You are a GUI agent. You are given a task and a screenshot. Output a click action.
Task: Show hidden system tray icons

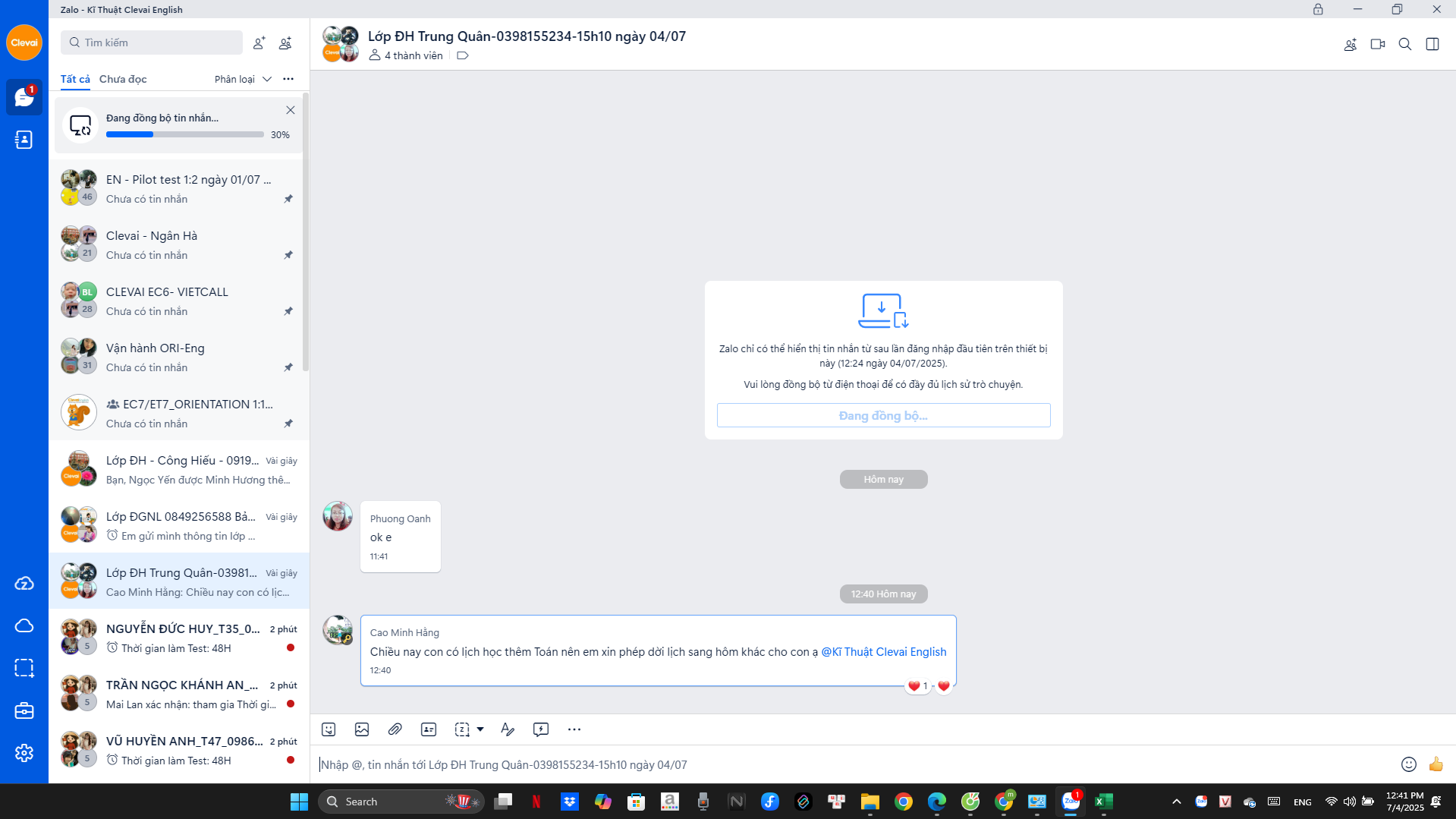point(1177,802)
